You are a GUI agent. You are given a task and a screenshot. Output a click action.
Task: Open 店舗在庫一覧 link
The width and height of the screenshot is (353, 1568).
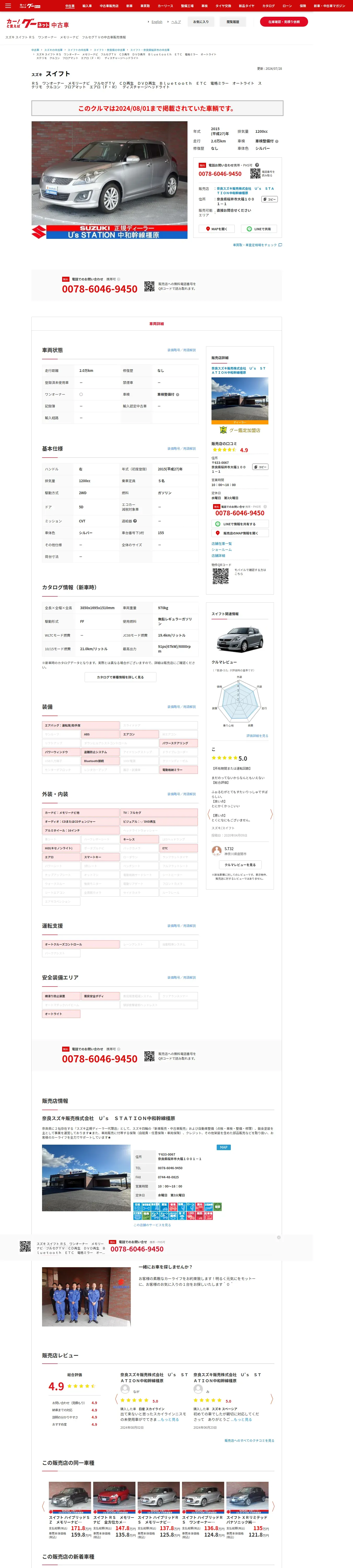[x=221, y=544]
